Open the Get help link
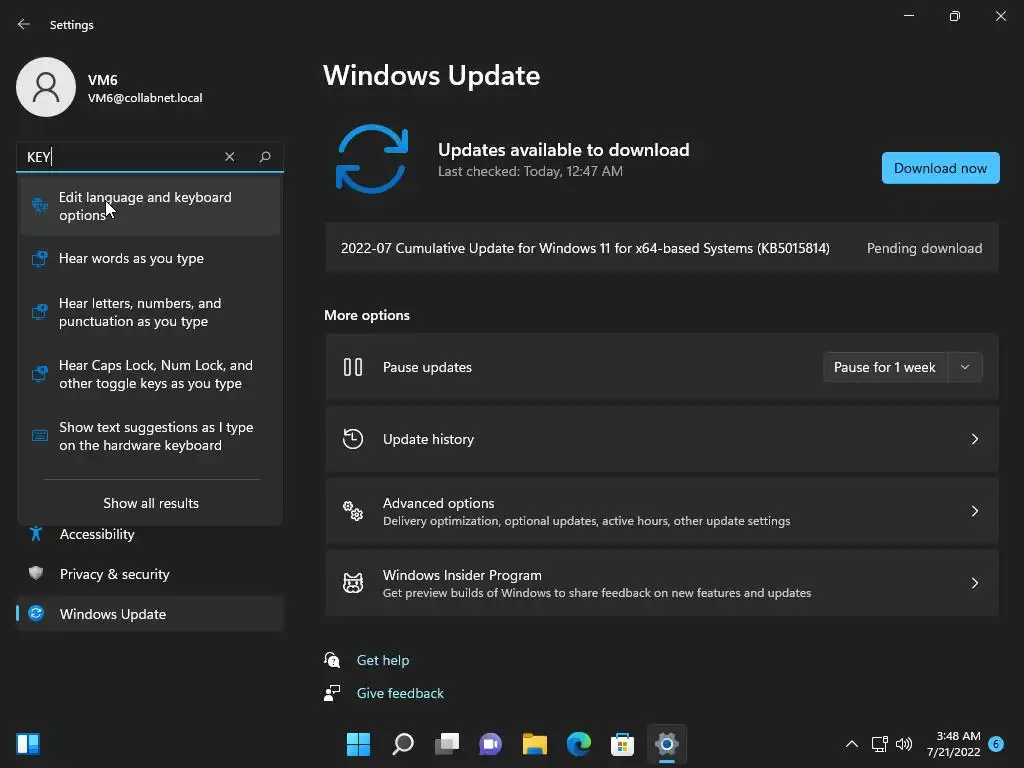The width and height of the screenshot is (1024, 768). [x=383, y=660]
